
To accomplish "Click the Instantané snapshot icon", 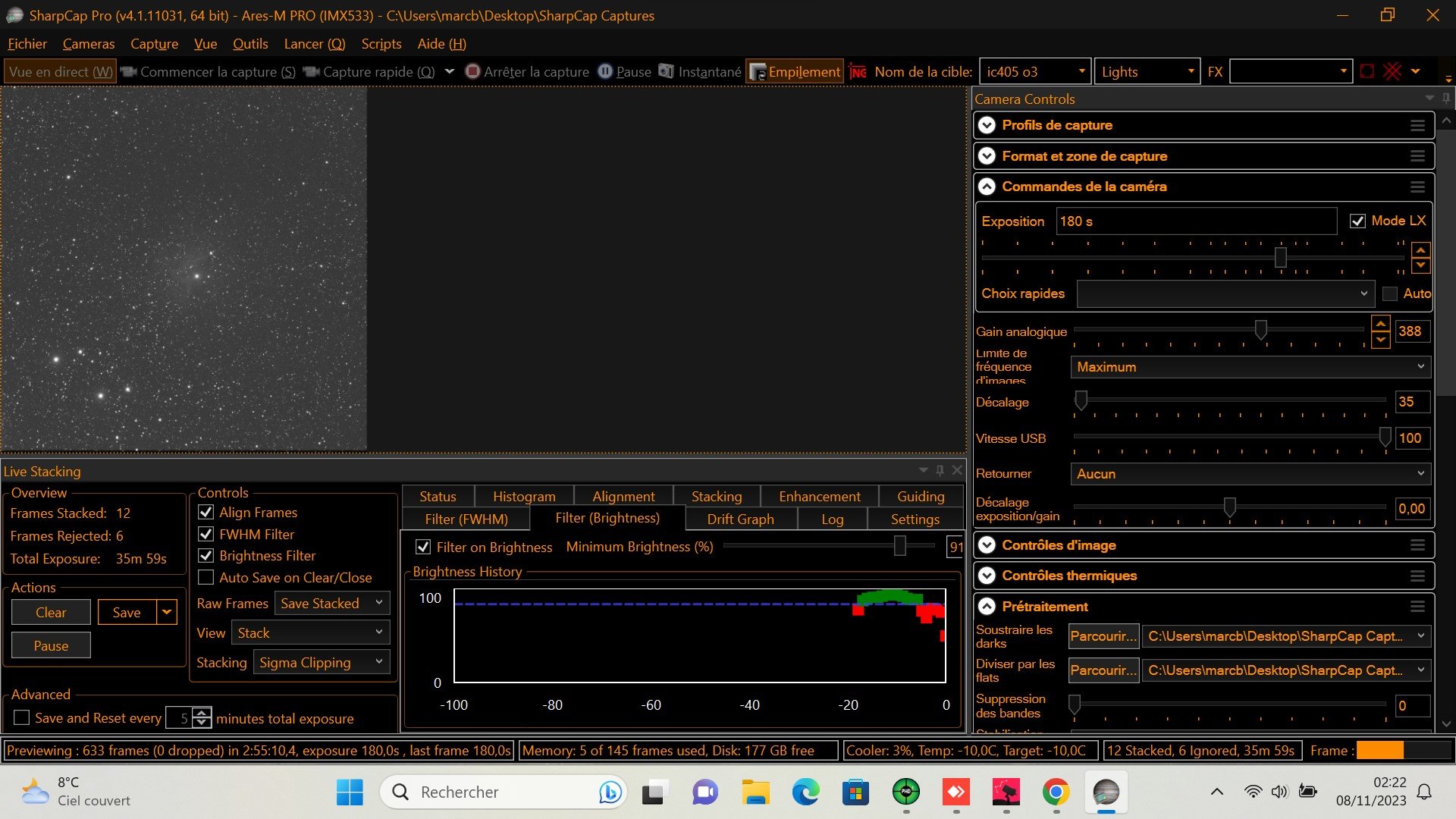I will pyautogui.click(x=666, y=71).
